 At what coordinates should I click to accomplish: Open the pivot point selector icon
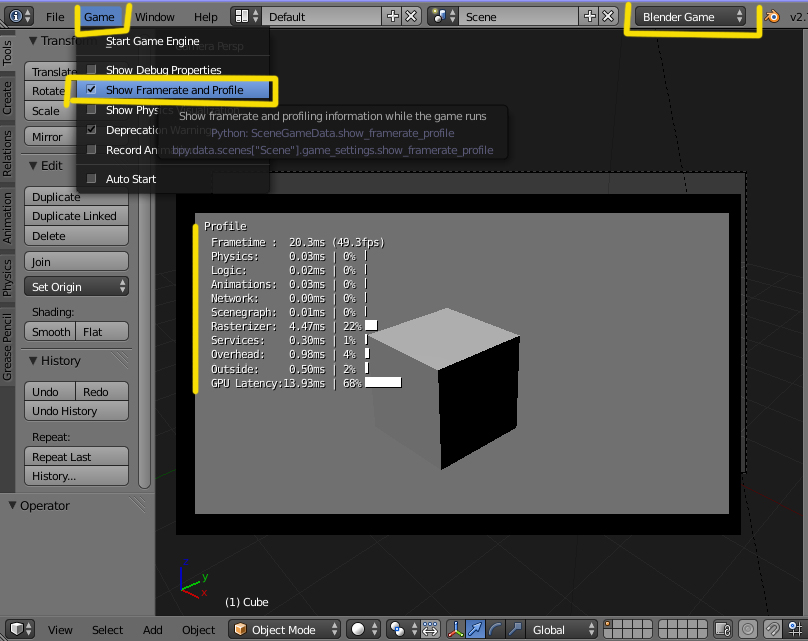pos(402,629)
